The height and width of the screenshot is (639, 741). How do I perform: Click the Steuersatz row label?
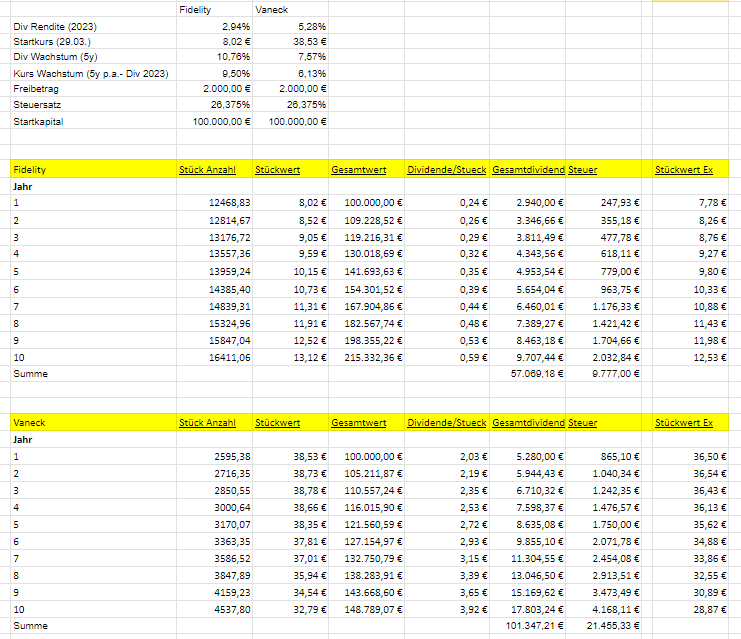click(37, 105)
